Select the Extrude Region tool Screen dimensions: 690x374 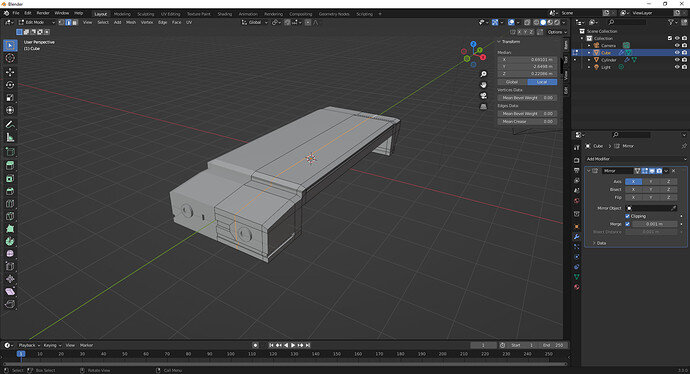(x=10, y=165)
